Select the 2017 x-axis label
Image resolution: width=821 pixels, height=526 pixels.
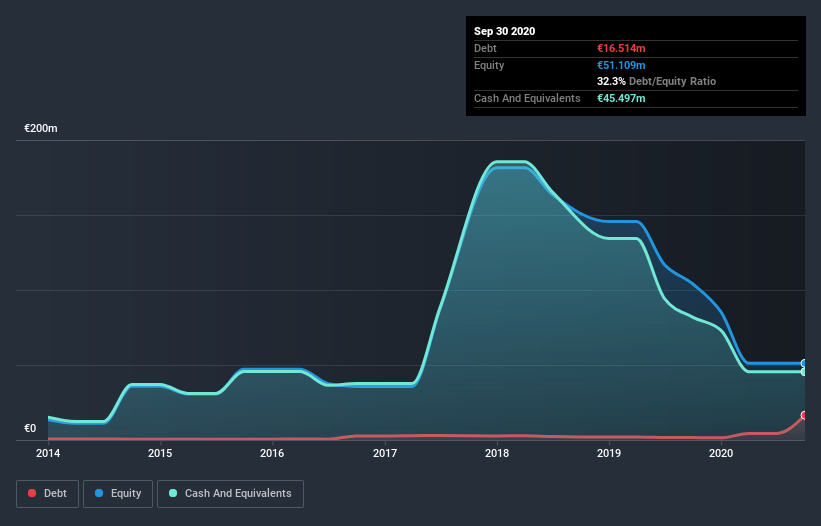(385, 453)
